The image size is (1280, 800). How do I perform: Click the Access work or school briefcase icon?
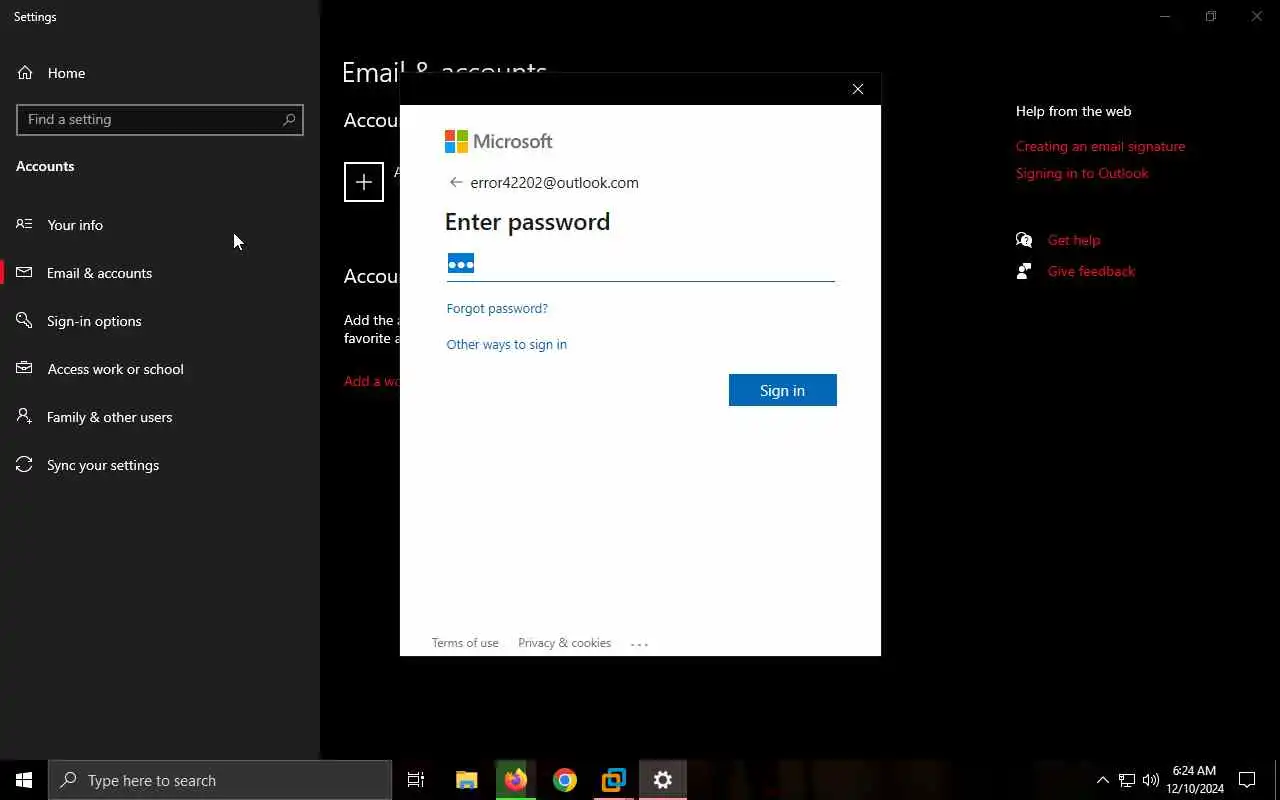click(x=24, y=368)
